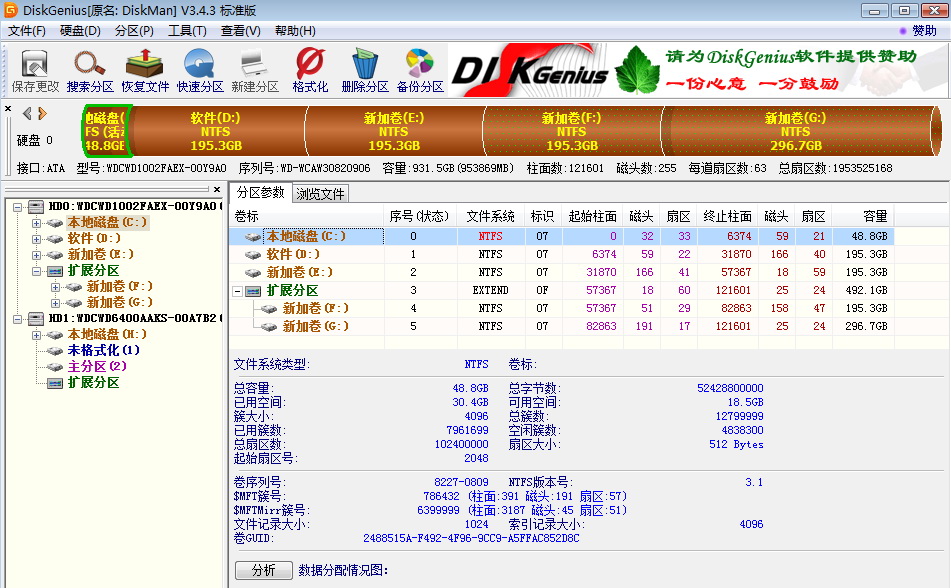This screenshot has height=588, width=951.
Task: Select 本地磁盘(C:) row in partition table
Action: (561, 236)
